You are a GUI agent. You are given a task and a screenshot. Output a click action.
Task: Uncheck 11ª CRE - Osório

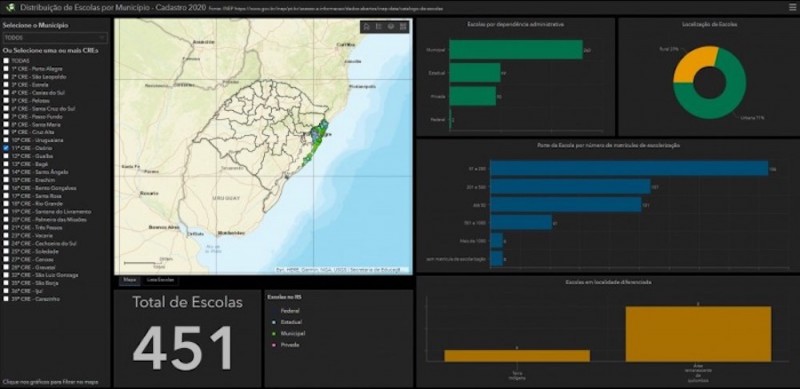click(x=6, y=148)
